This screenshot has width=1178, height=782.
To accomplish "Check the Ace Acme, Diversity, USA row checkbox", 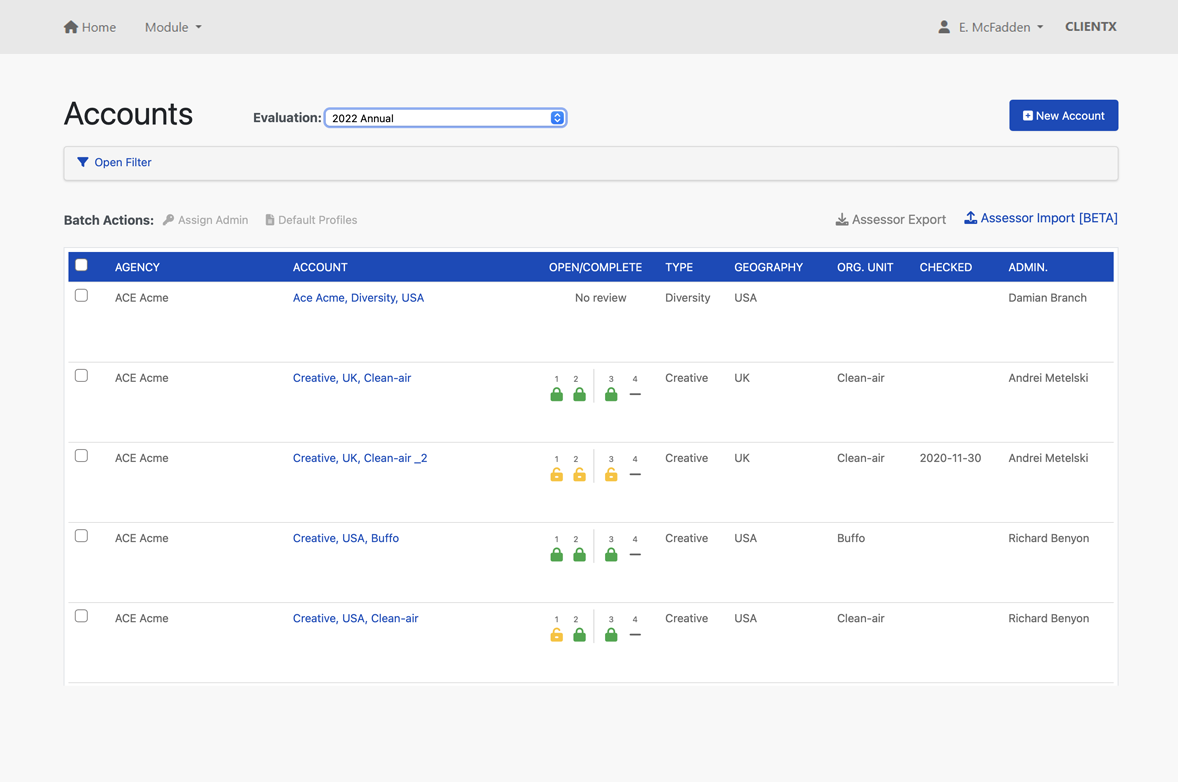I will (x=81, y=296).
